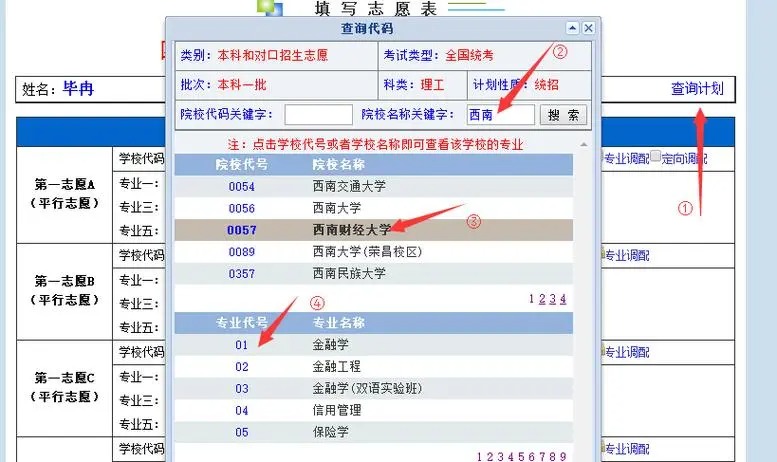The image size is (777, 462).
Task: Click the 第一志愿A (平行志愿) cell
Action: [64, 194]
